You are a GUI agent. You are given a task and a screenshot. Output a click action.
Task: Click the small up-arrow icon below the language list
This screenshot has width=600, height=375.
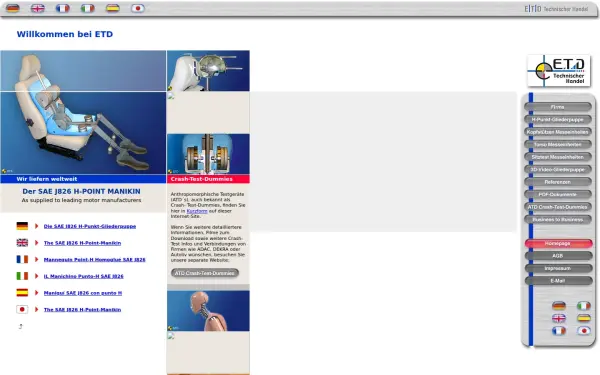(x=21, y=326)
